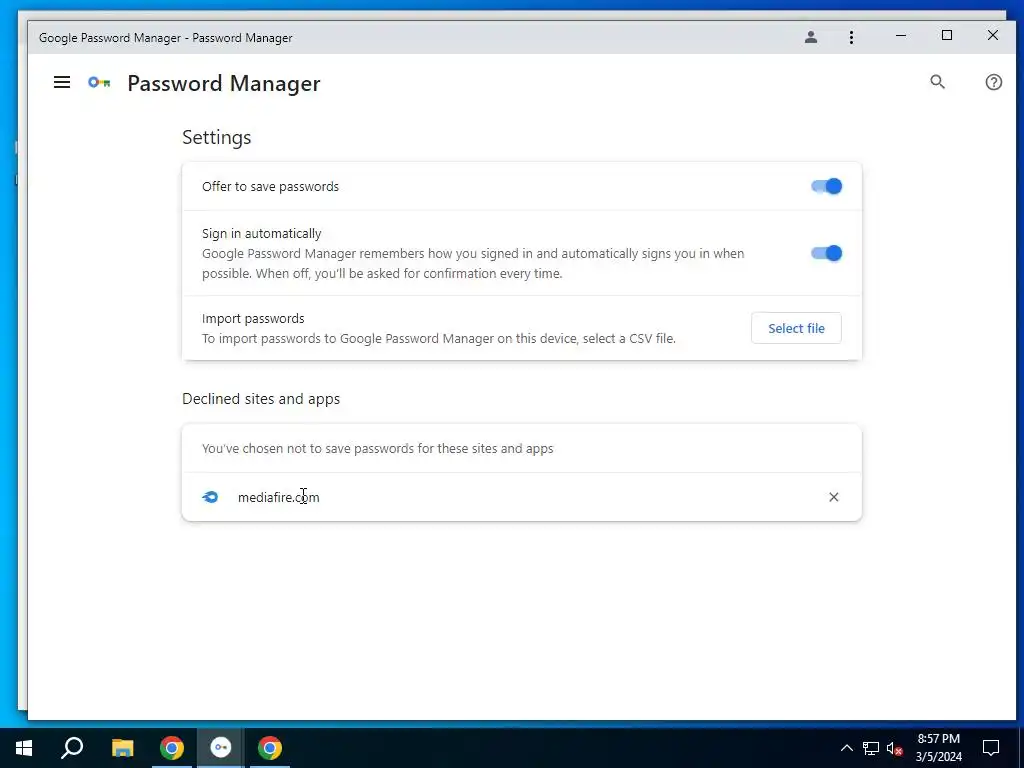Viewport: 1024px width, 768px height.
Task: Click the network status tray icon
Action: click(x=871, y=748)
